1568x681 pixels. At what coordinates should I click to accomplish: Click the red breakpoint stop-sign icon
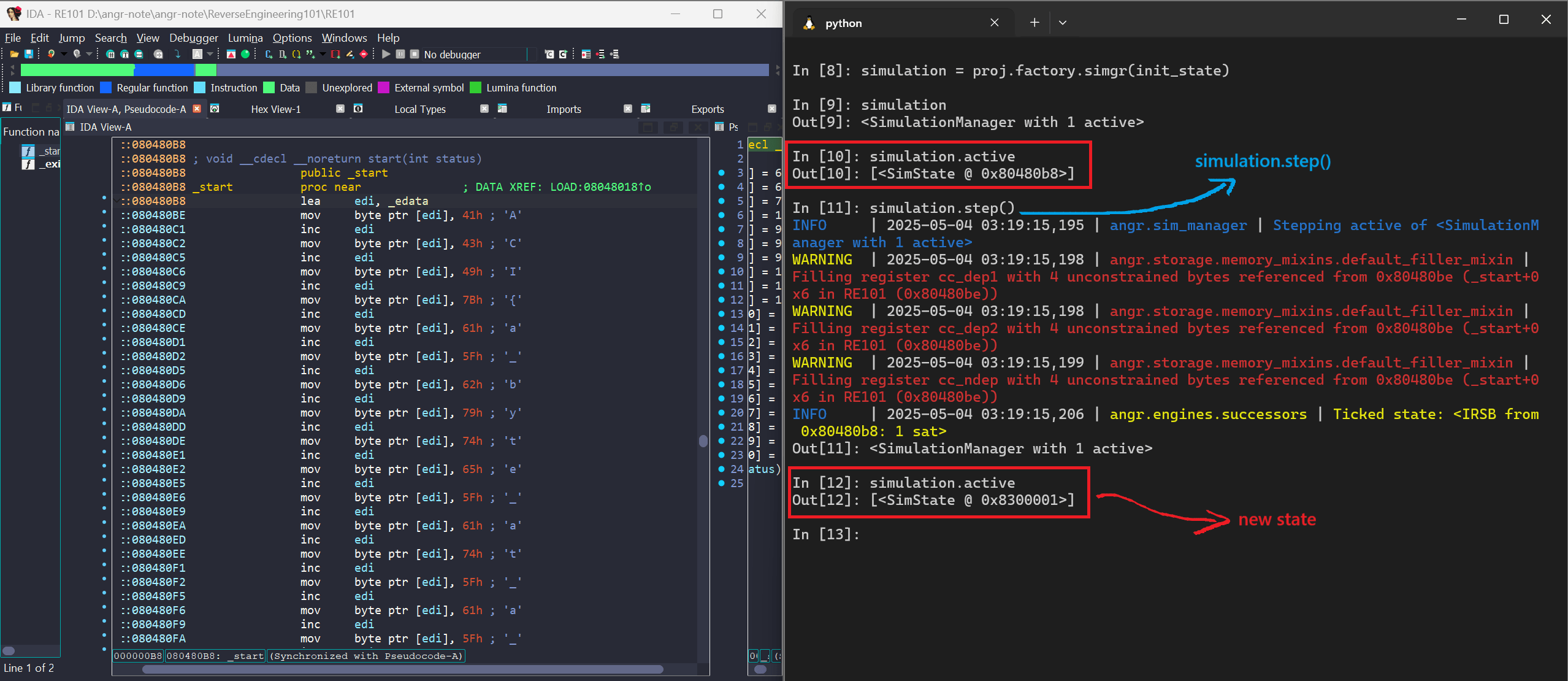click(x=364, y=54)
